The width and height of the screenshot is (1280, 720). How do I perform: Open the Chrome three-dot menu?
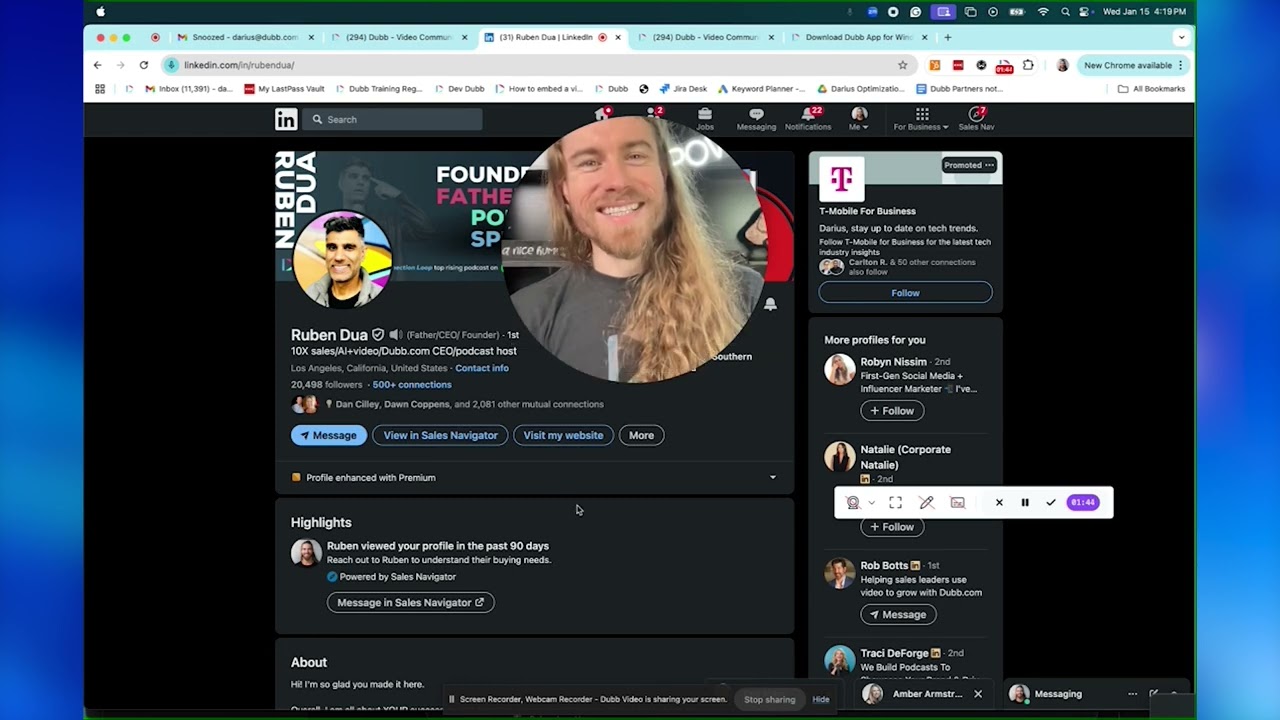click(1181, 65)
